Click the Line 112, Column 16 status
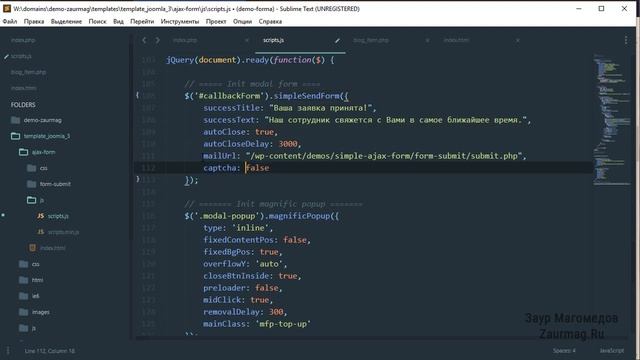 point(50,351)
